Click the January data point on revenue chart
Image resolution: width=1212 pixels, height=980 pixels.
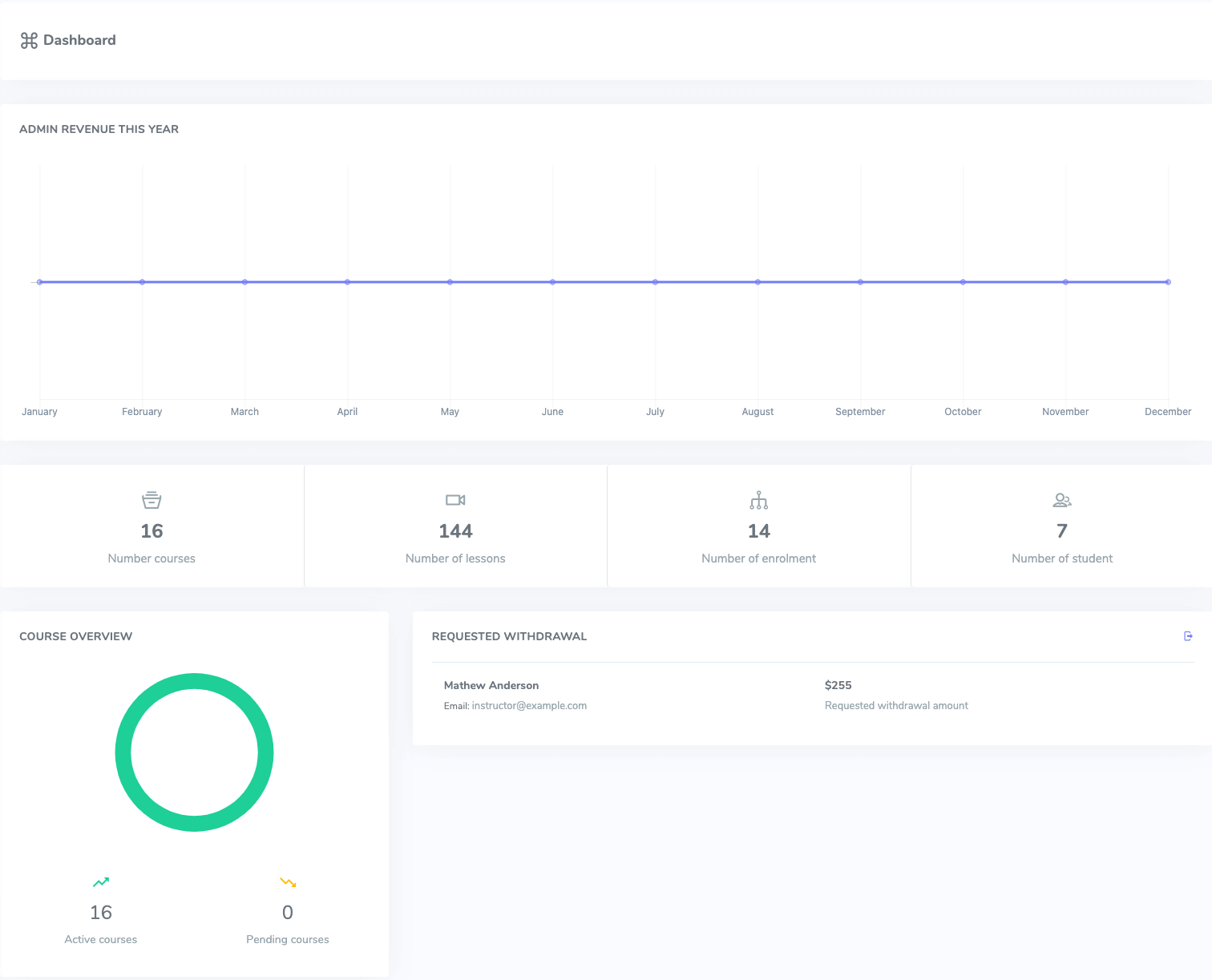[40, 282]
